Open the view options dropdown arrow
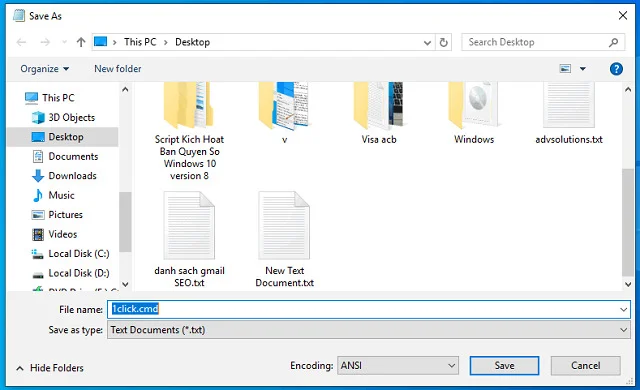The image size is (640, 390). 583,69
